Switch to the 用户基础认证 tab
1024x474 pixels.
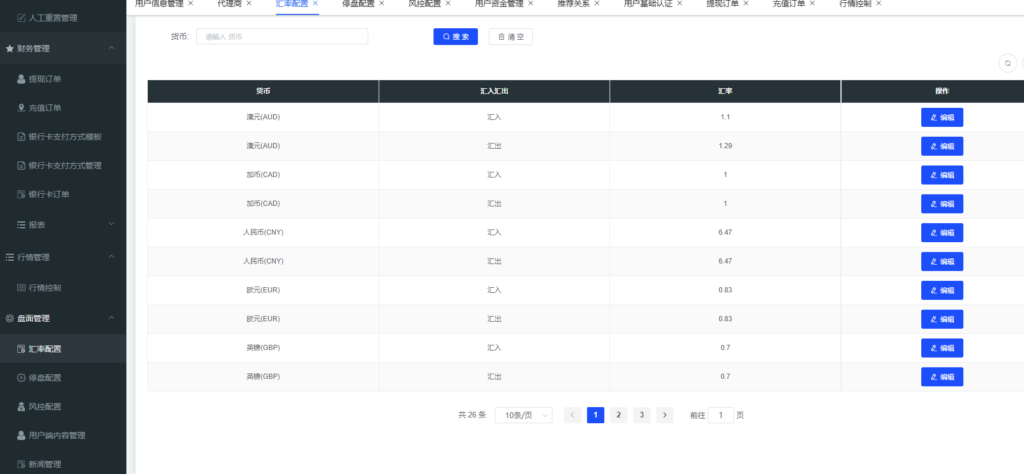tap(648, 3)
